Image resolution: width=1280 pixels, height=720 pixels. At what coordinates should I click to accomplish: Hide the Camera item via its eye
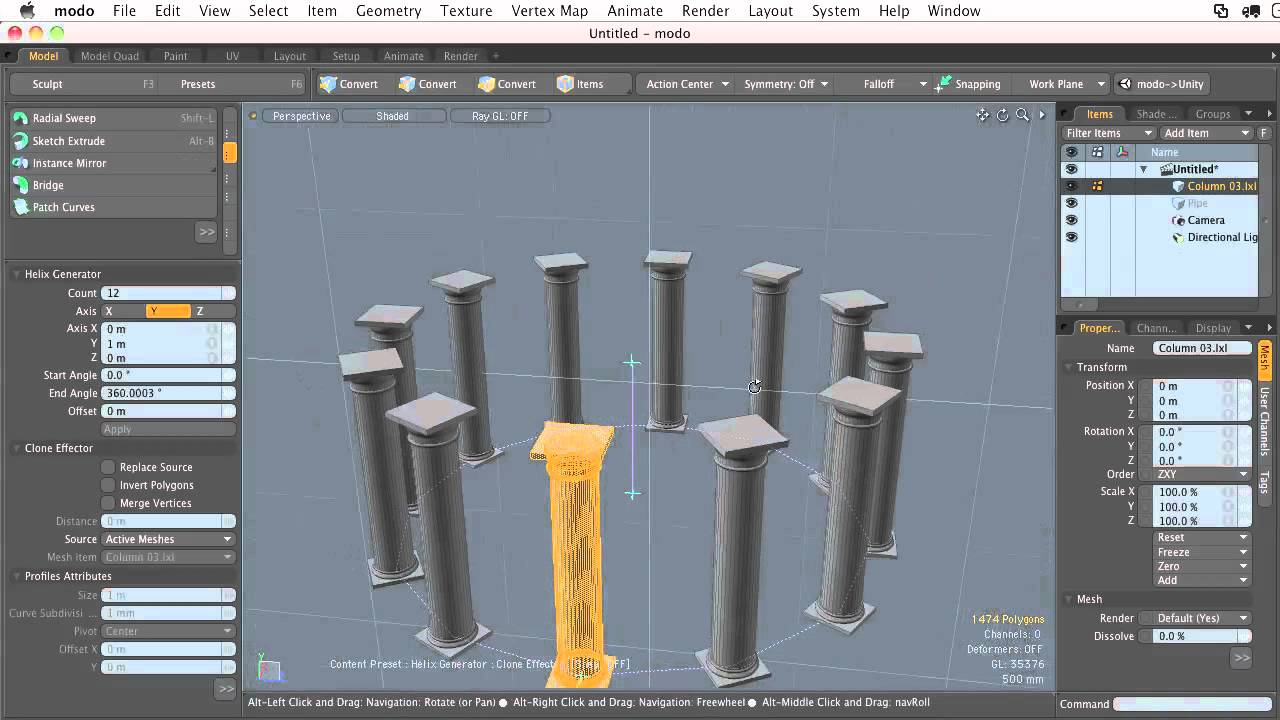(x=1071, y=220)
